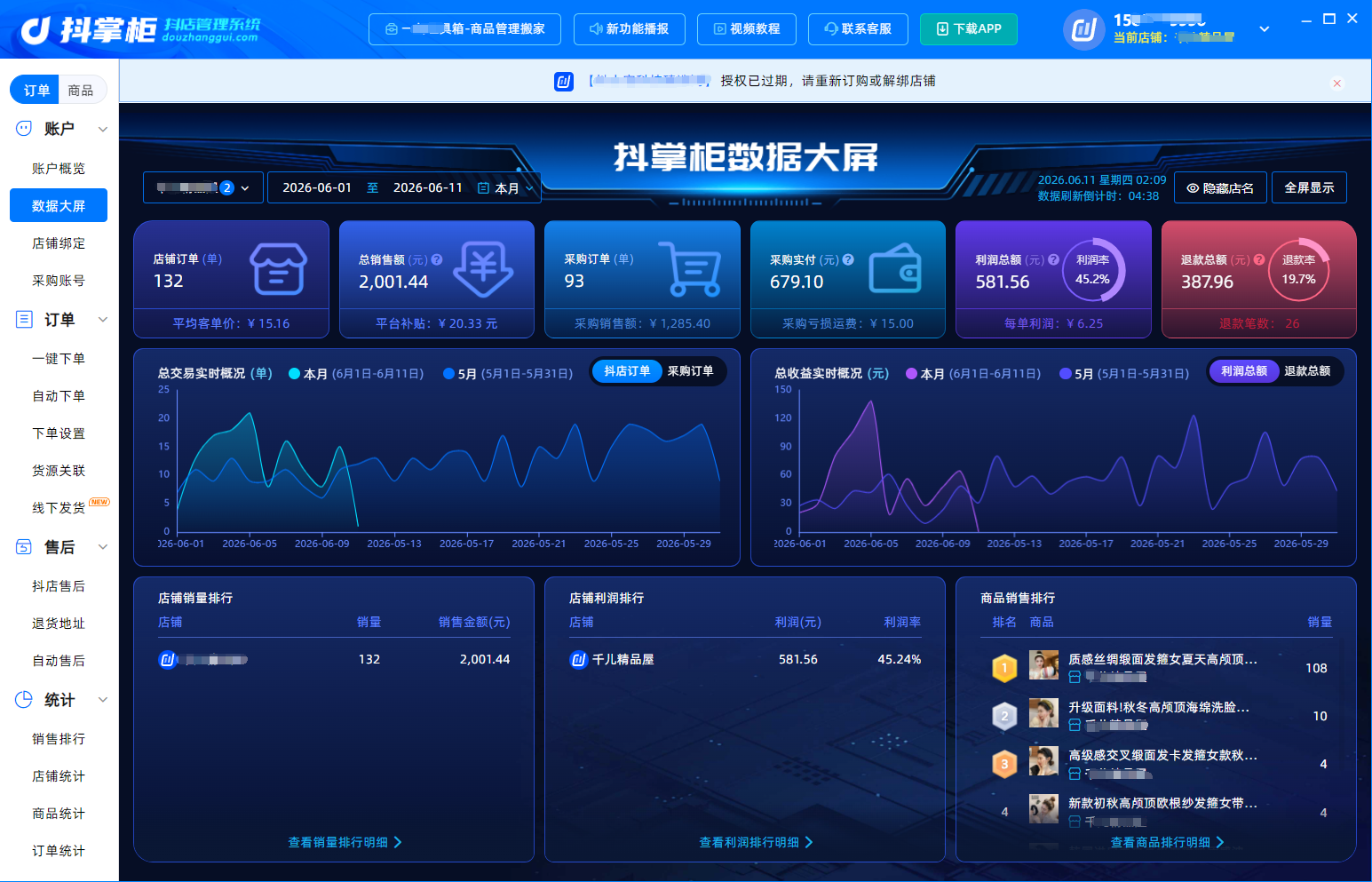
Task: Collapse the 账户 sidebar section
Action: [103, 129]
